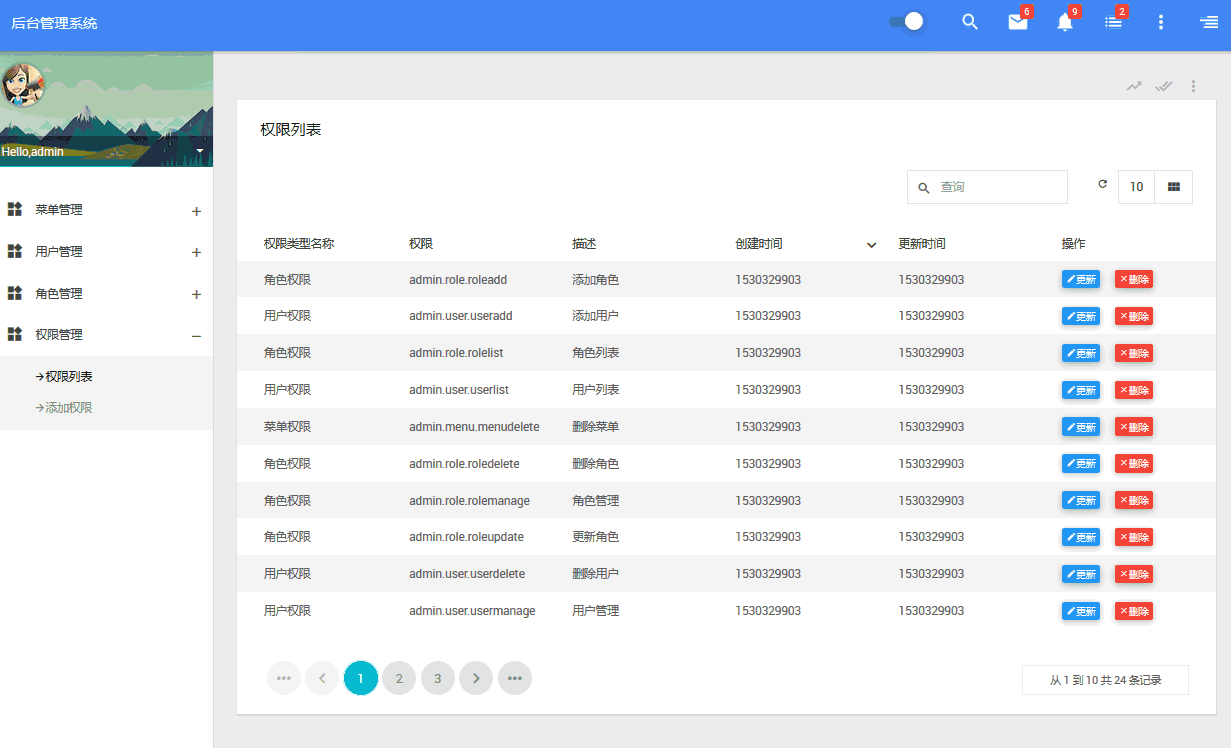Sort by 创建时间 column arrow
Image resolution: width=1231 pixels, height=748 pixels.
[871, 245]
